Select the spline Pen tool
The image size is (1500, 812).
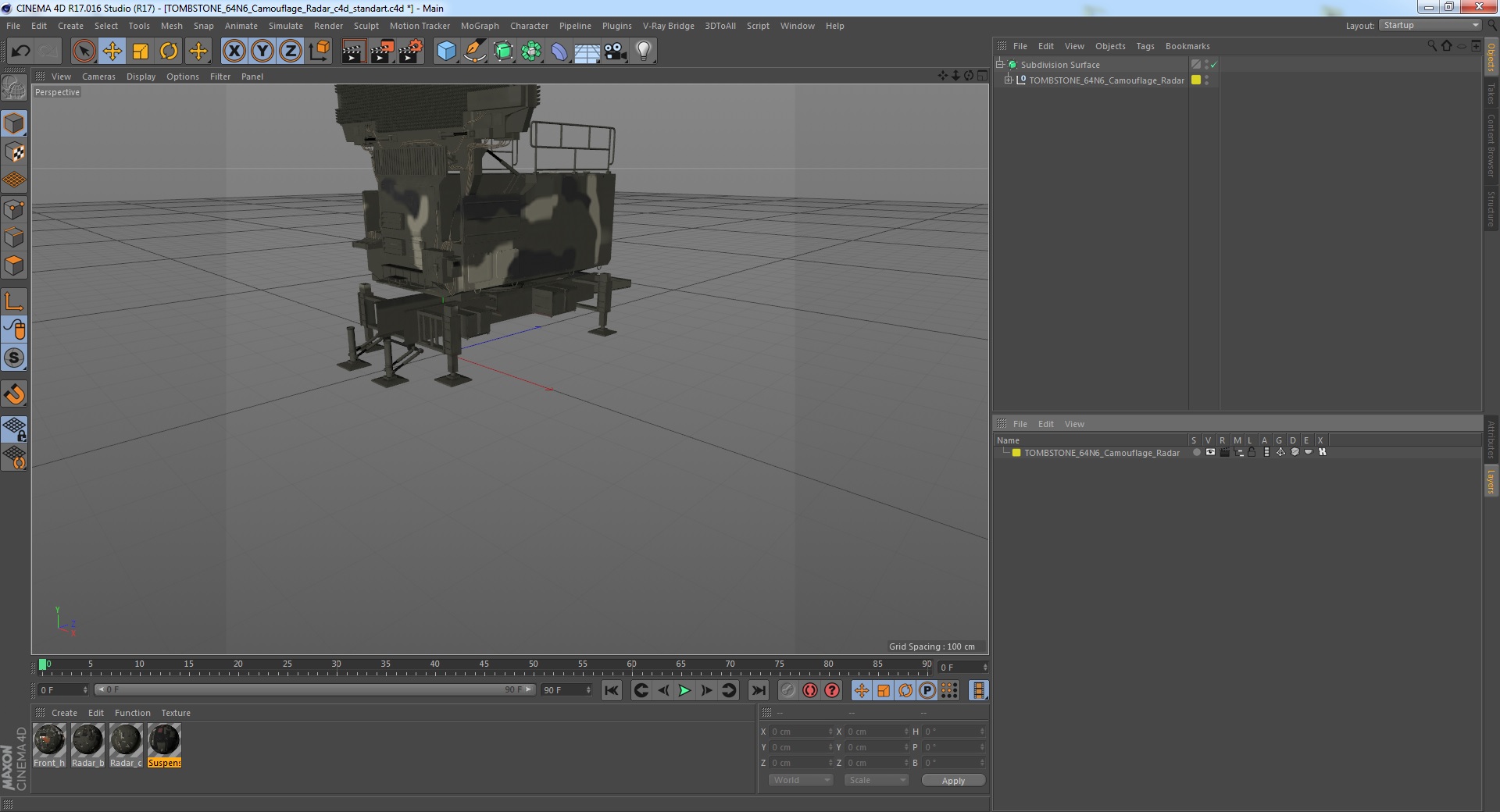(474, 52)
